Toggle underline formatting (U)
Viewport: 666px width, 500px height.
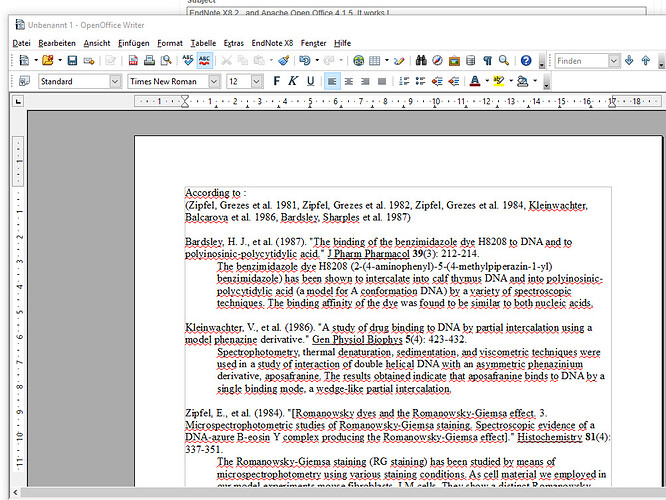310,81
